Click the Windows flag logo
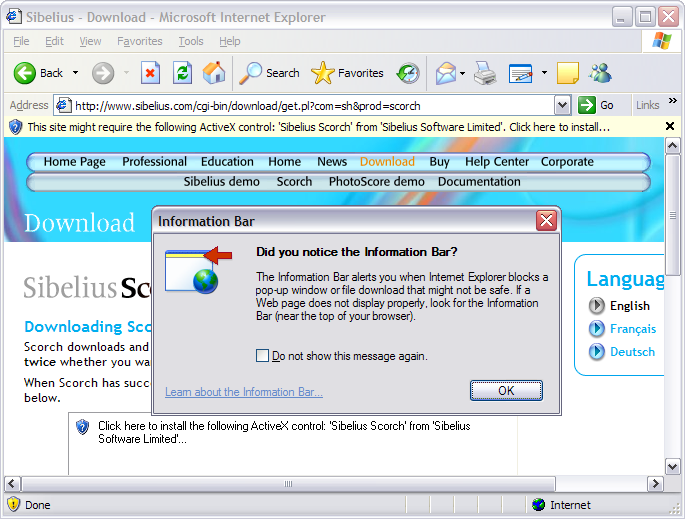 pyautogui.click(x=661, y=41)
